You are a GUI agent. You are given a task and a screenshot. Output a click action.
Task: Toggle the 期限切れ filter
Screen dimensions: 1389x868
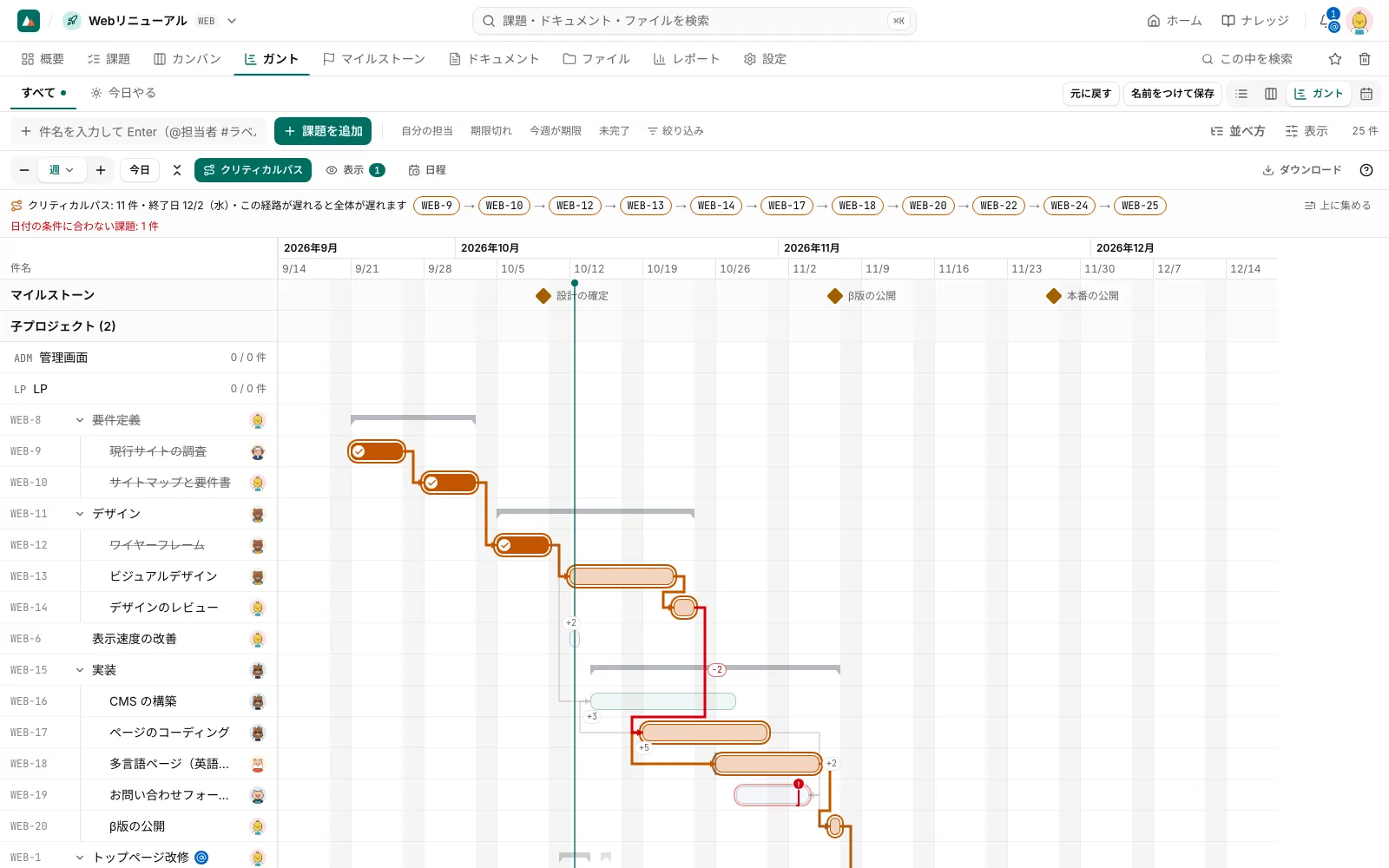491,131
